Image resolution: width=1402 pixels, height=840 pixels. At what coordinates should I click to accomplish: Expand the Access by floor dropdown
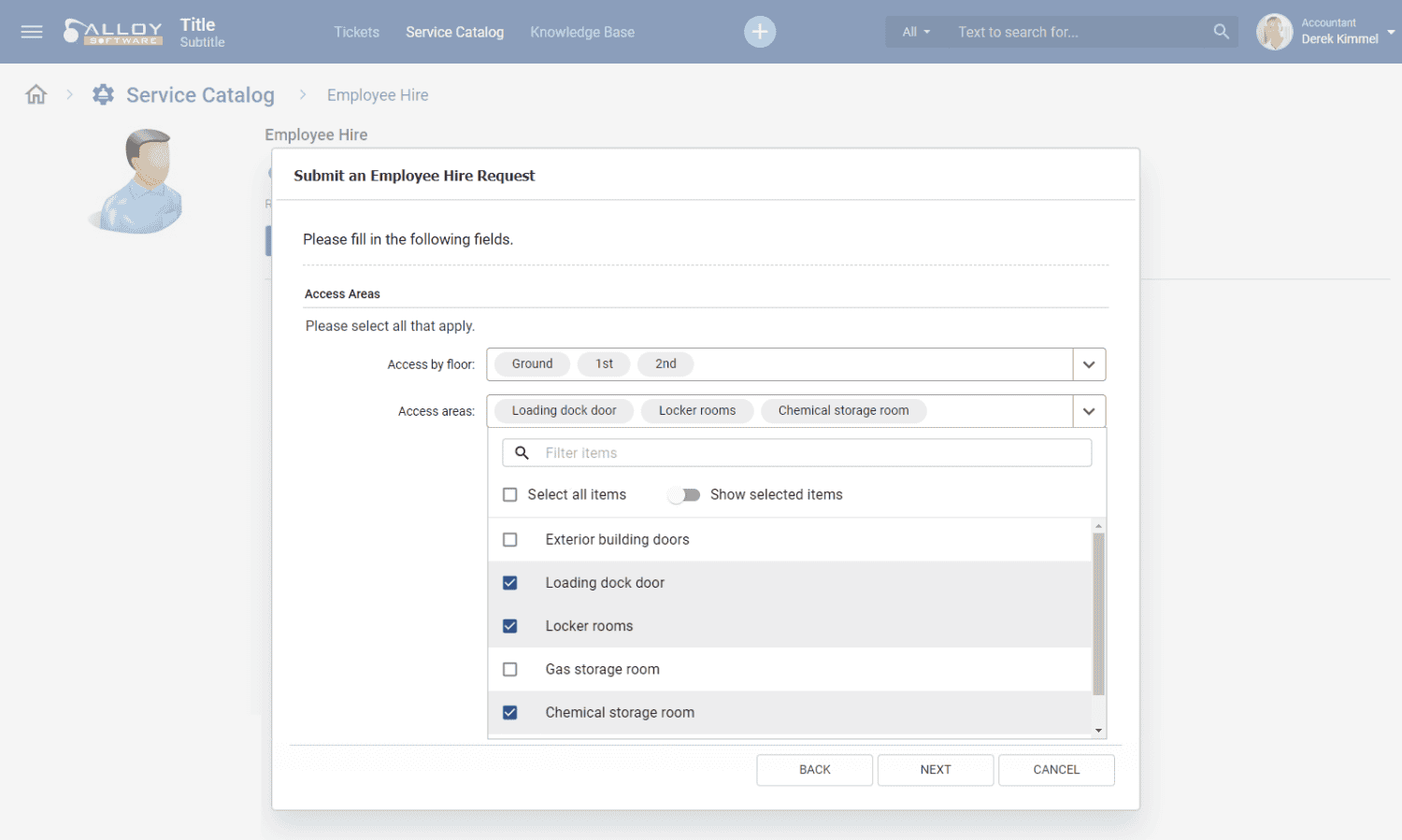click(1089, 363)
